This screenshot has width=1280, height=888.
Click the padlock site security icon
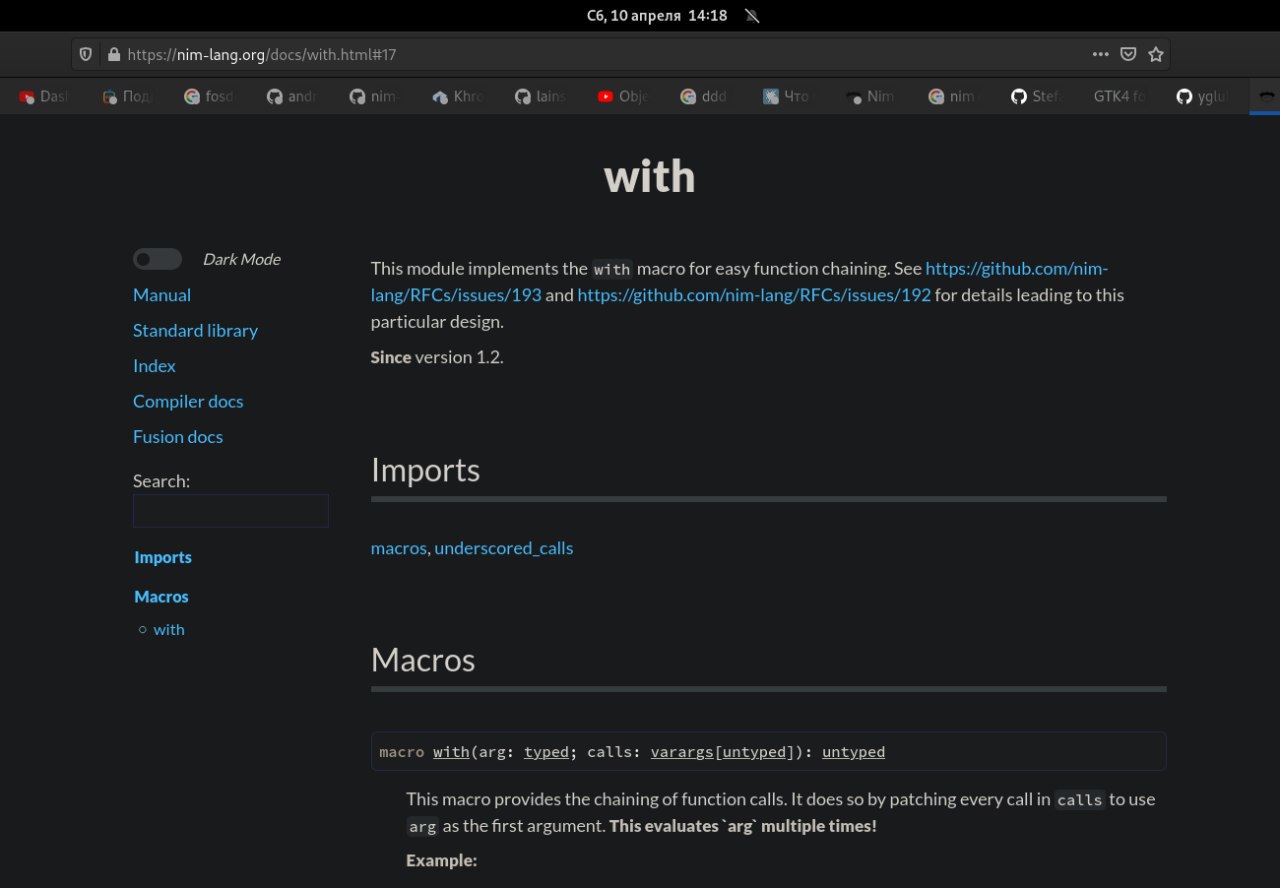[x=113, y=54]
